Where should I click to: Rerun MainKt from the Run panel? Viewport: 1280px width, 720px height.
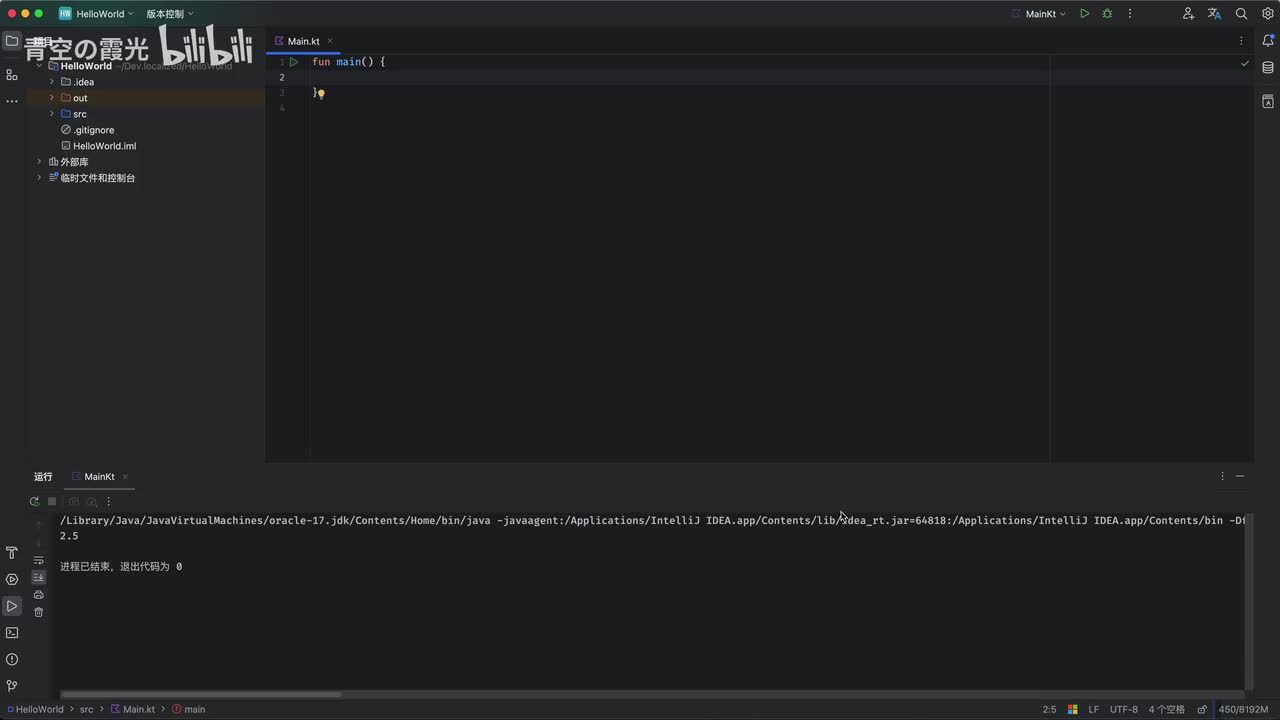pyautogui.click(x=34, y=502)
